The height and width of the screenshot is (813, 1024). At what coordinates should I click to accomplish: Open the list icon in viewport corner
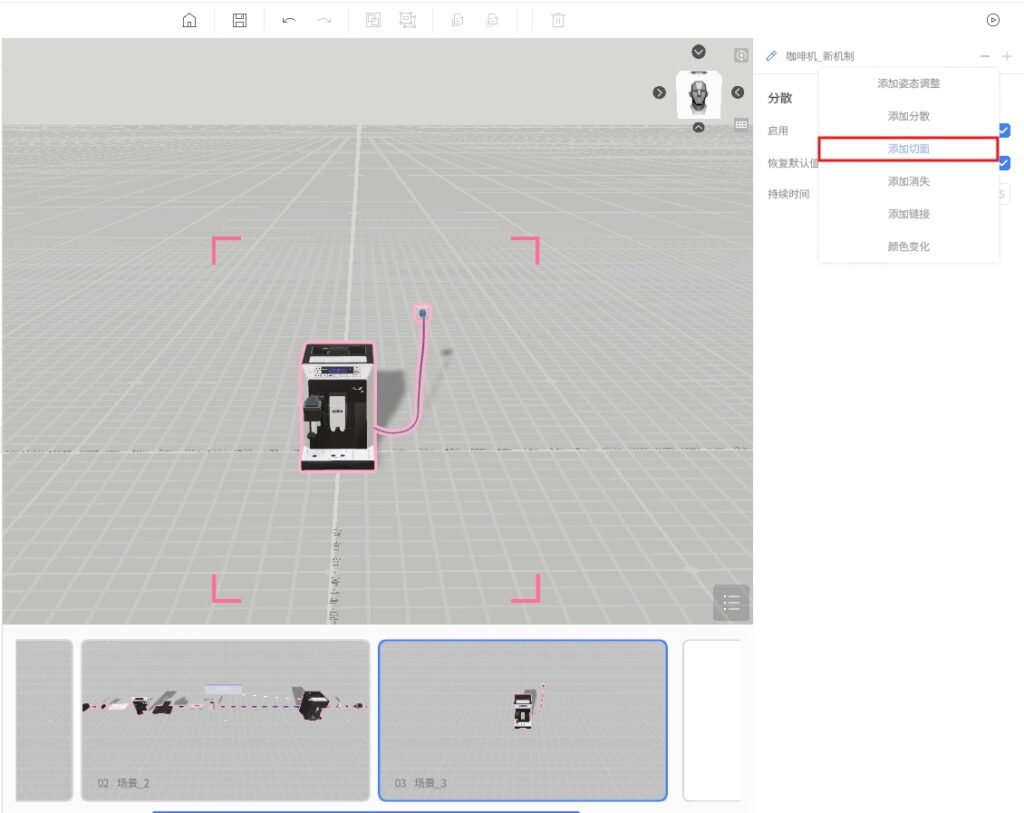(731, 602)
